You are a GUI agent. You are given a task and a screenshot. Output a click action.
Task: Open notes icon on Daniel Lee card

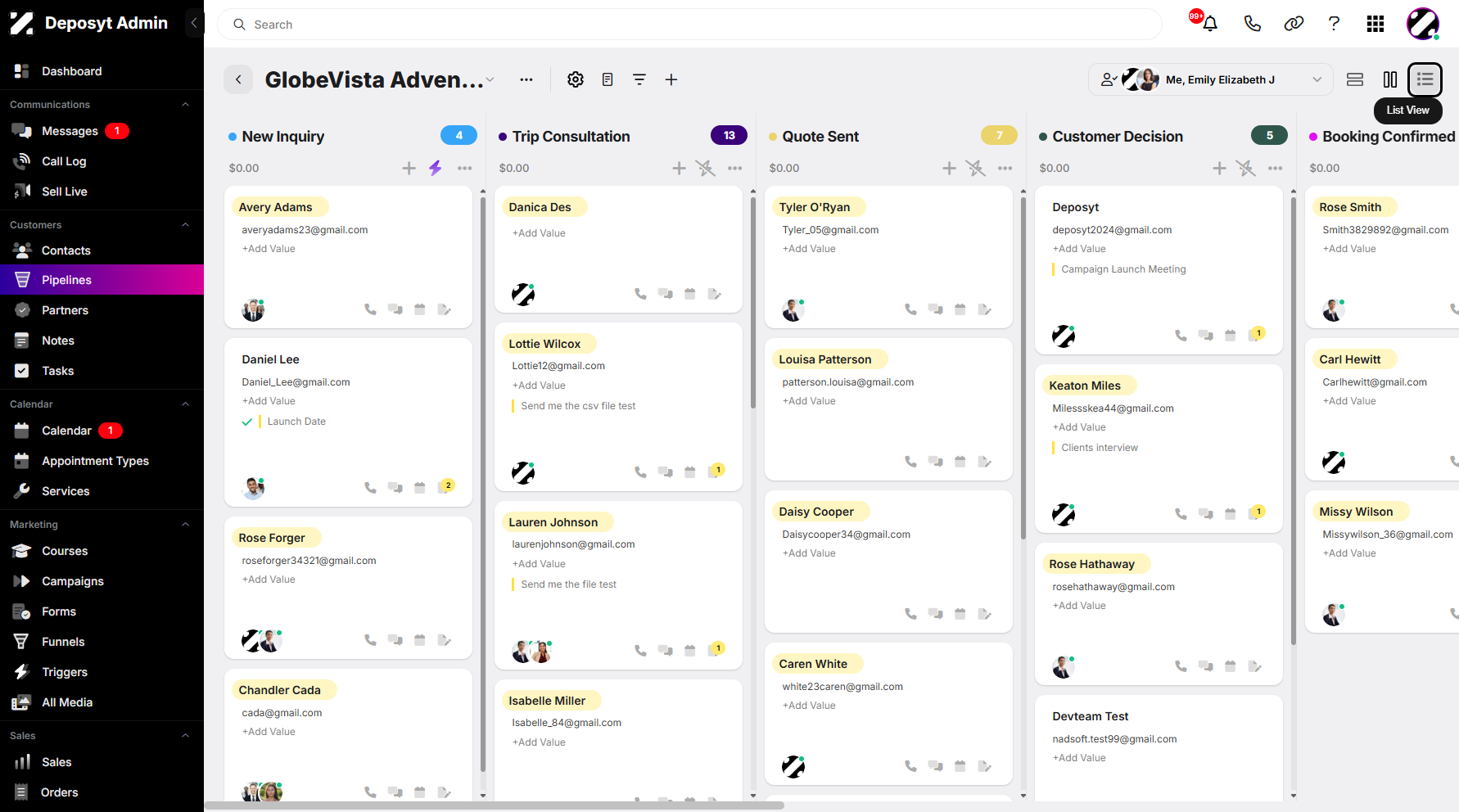pyautogui.click(x=444, y=488)
